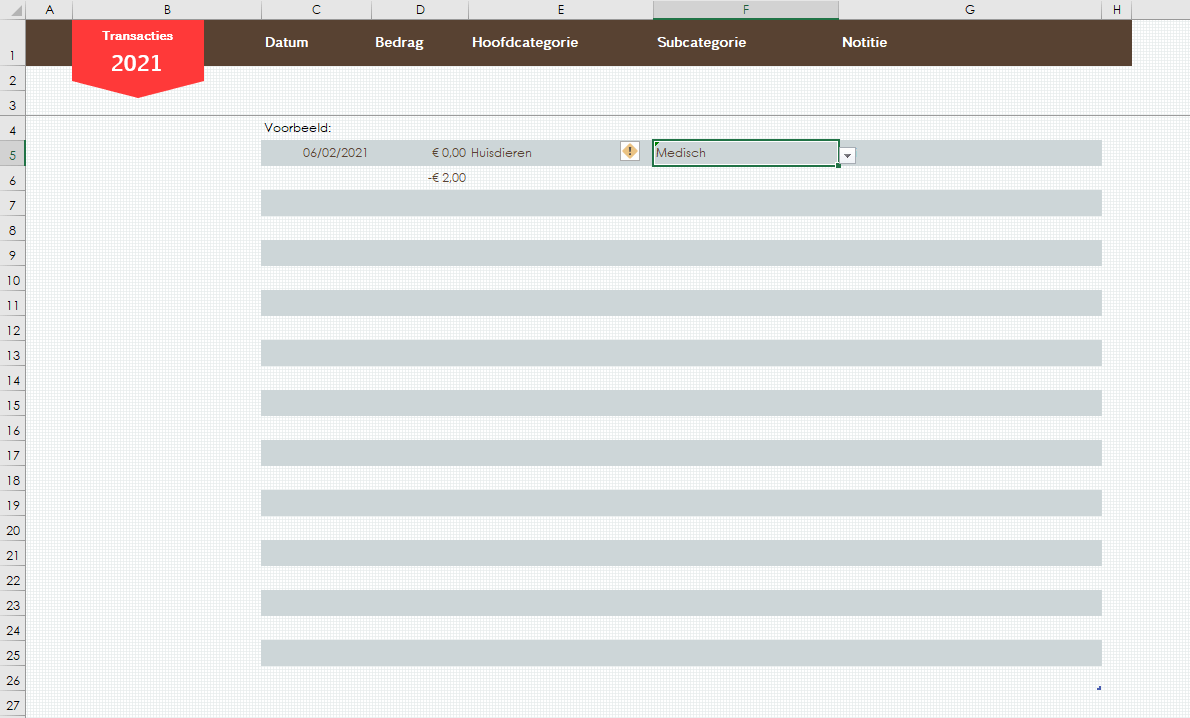Select row 20 header
This screenshot has height=718, width=1190.
[x=13, y=530]
